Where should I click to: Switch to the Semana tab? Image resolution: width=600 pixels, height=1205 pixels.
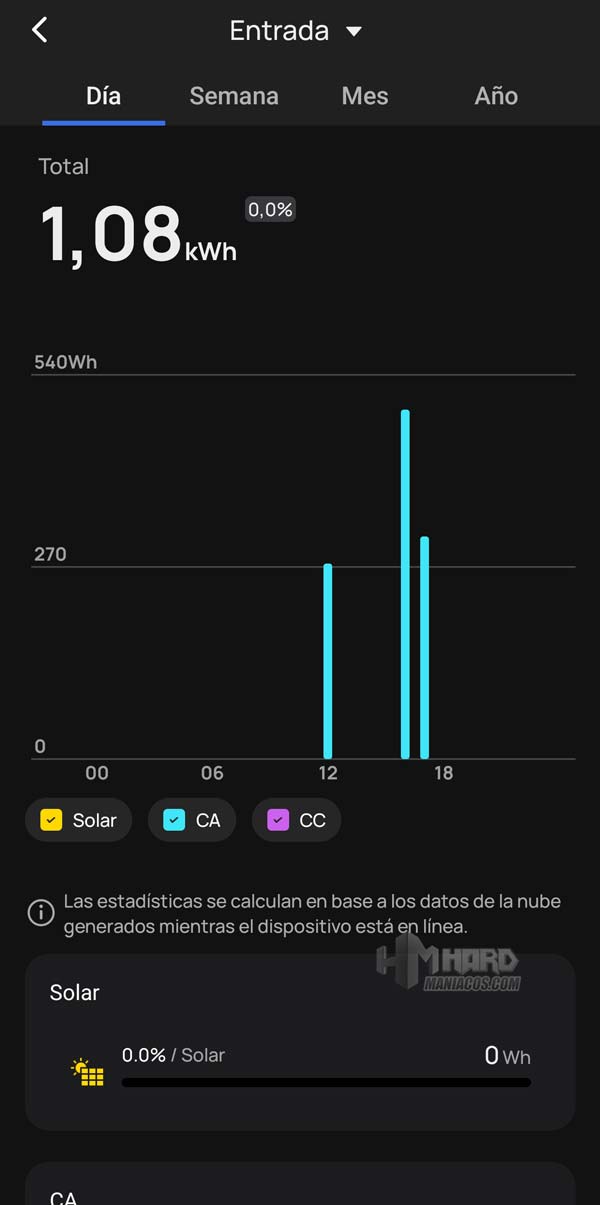pos(234,96)
